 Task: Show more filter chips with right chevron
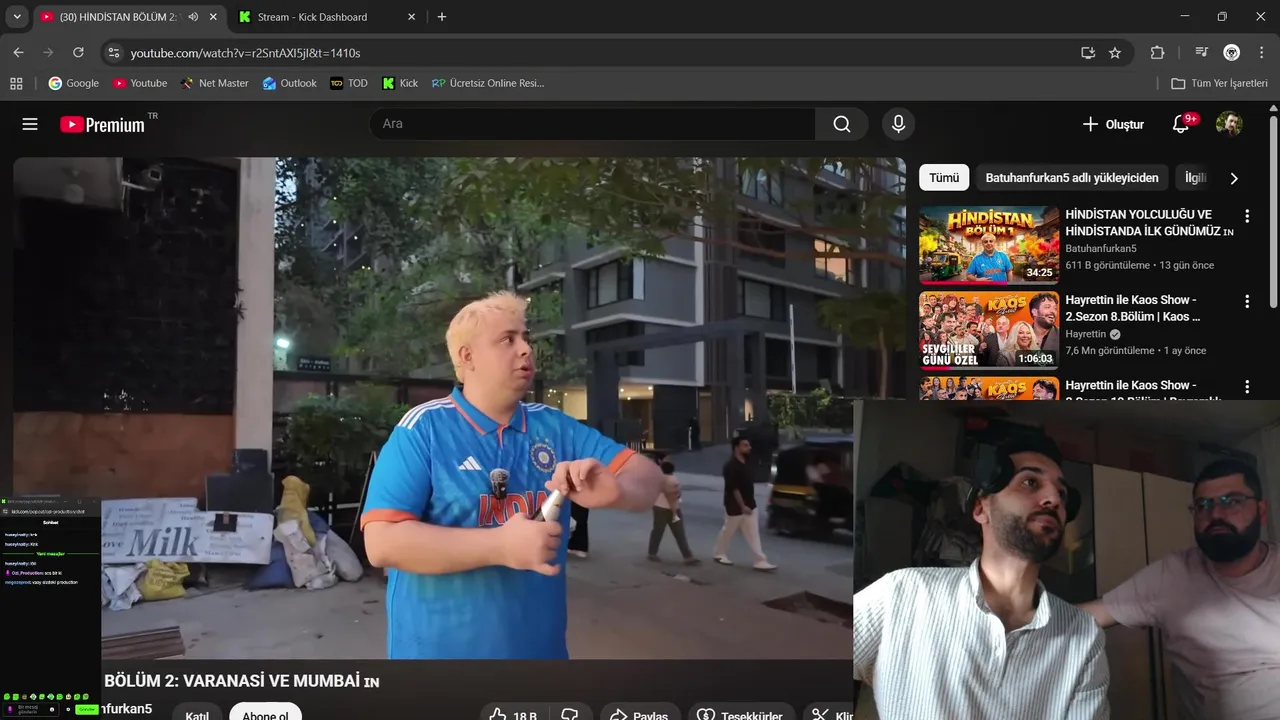1234,178
